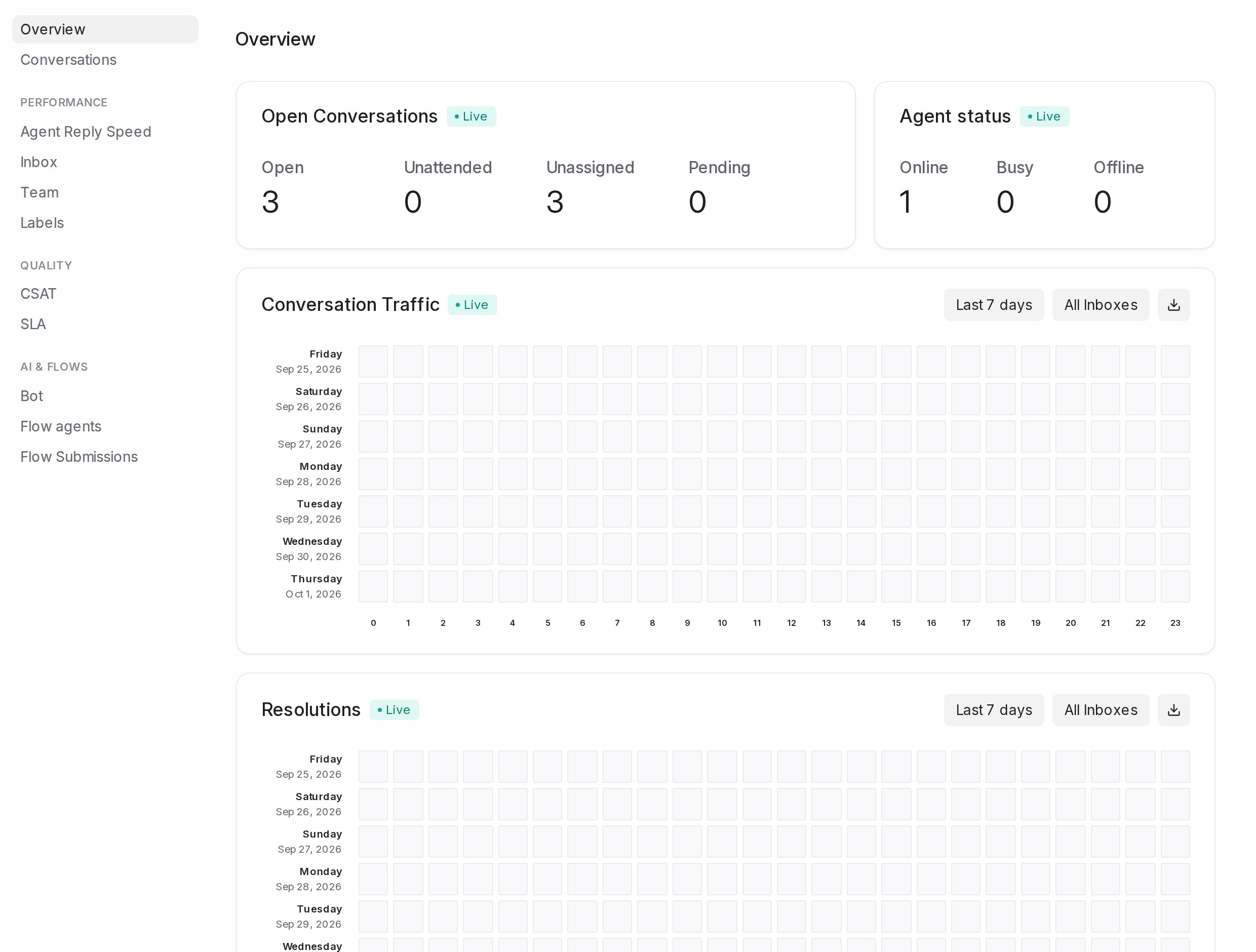Click the Open Conversations card title
The image size is (1256, 952).
[349, 116]
